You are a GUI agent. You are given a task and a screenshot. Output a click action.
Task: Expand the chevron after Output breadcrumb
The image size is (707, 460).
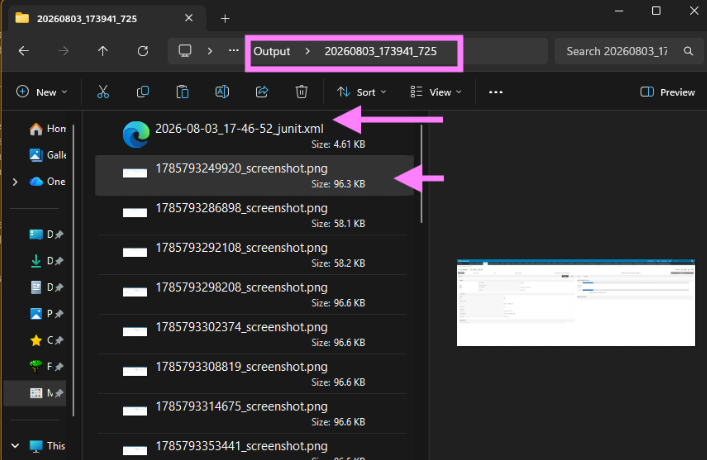[308, 51]
